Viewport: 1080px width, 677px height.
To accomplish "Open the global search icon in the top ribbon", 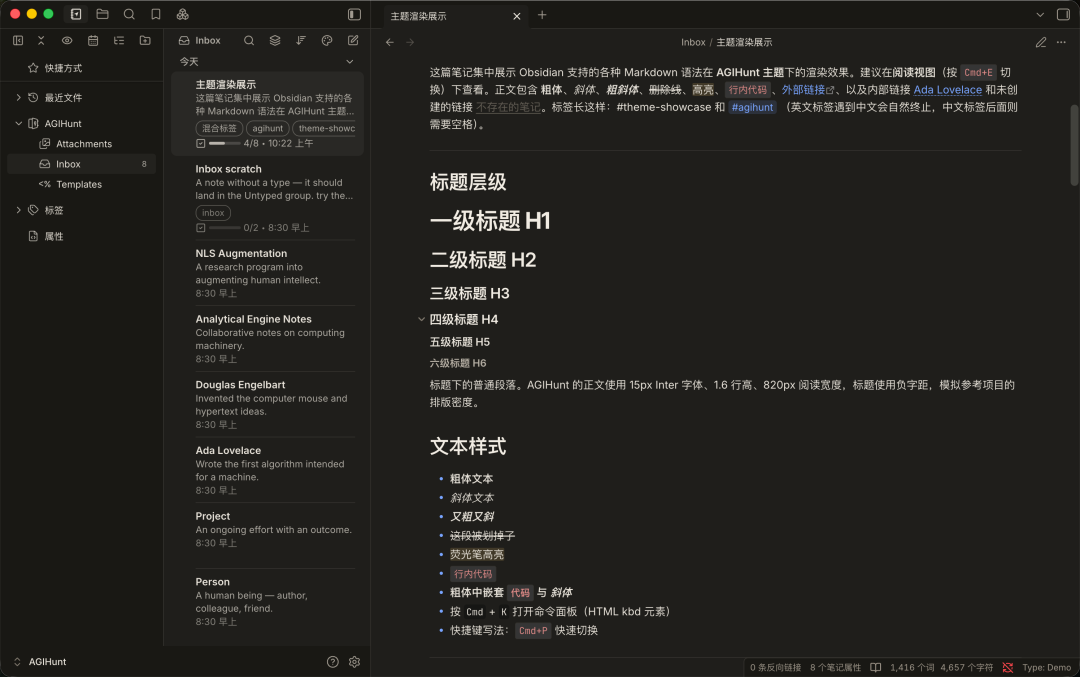I will (x=129, y=14).
